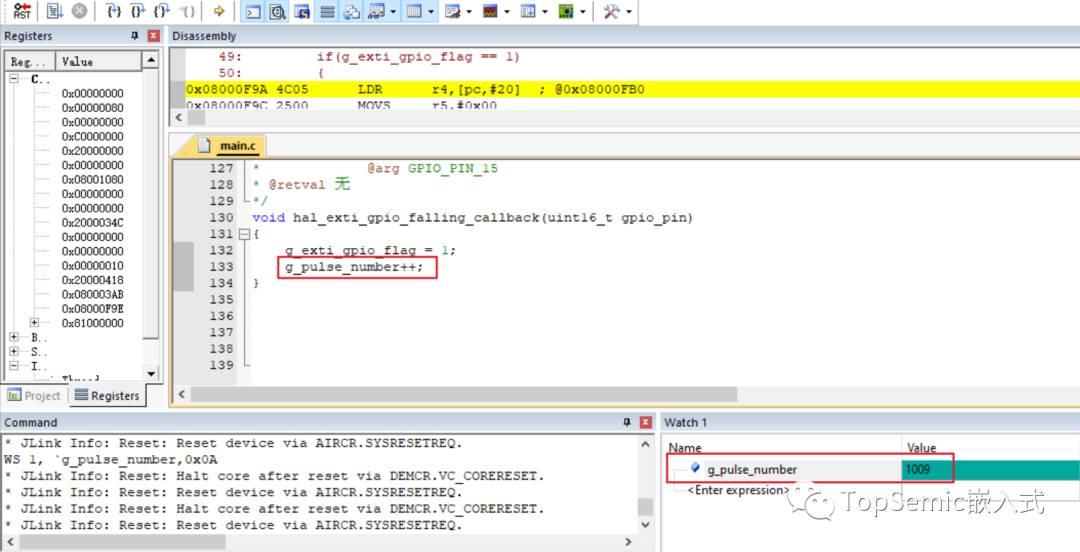Screen dimensions: 1080x552
Task: Open Toolbox dropdown arrow
Action: point(628,12)
